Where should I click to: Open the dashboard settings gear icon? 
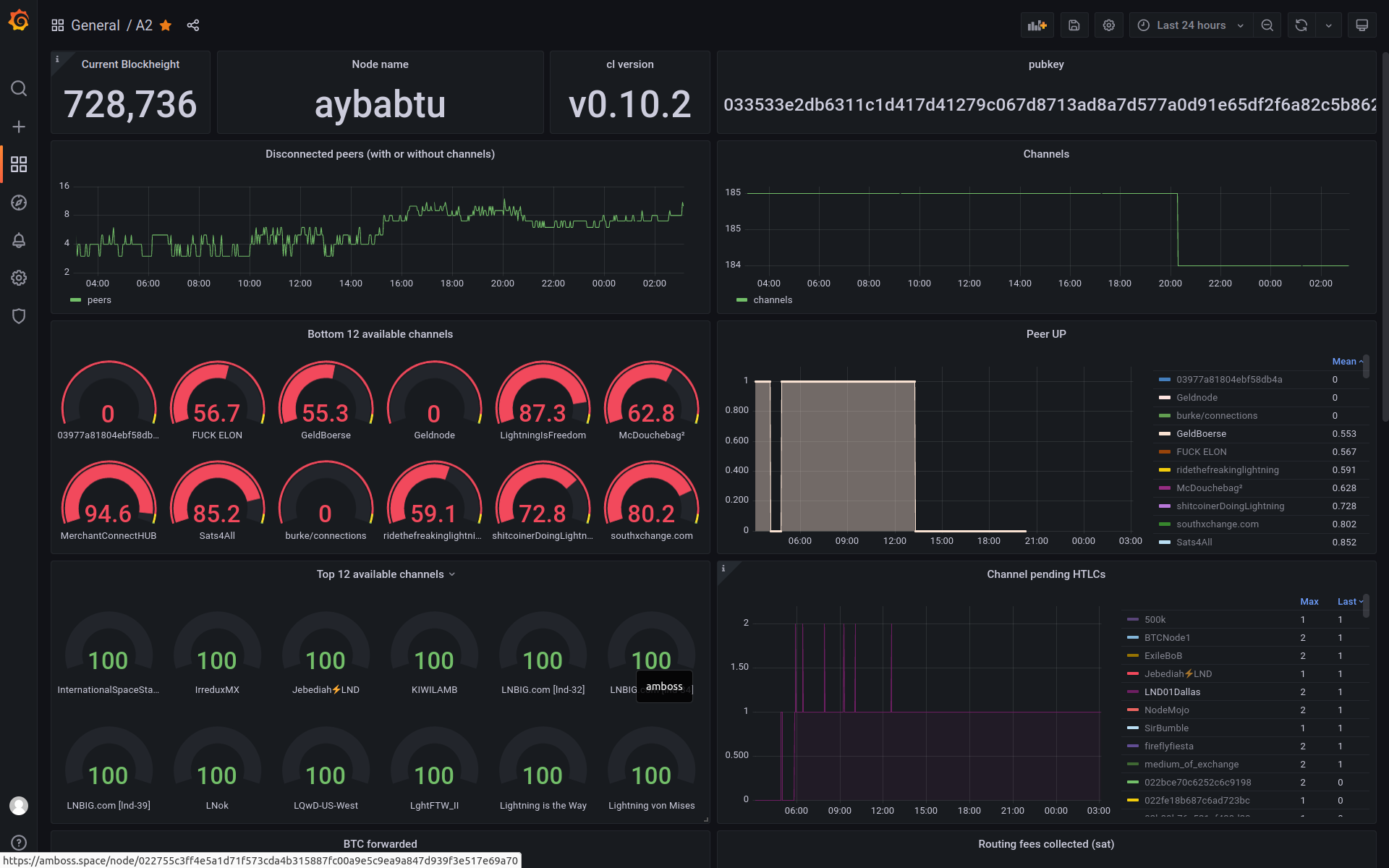click(x=1109, y=25)
